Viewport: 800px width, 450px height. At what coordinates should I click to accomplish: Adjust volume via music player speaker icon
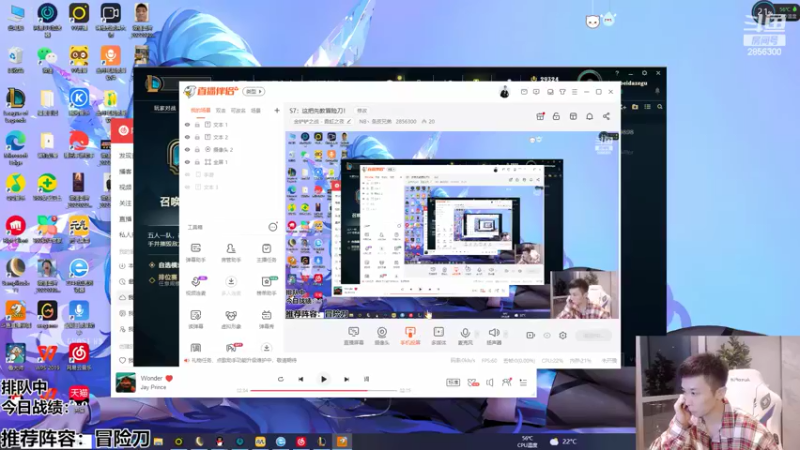[490, 382]
